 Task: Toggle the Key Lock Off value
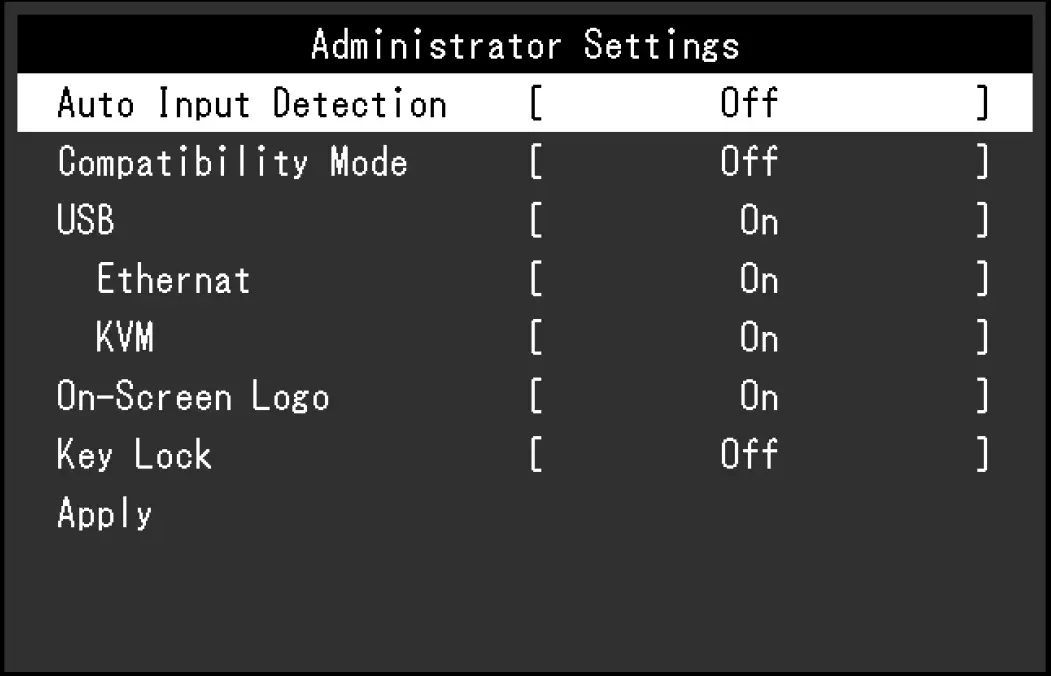[x=749, y=455]
